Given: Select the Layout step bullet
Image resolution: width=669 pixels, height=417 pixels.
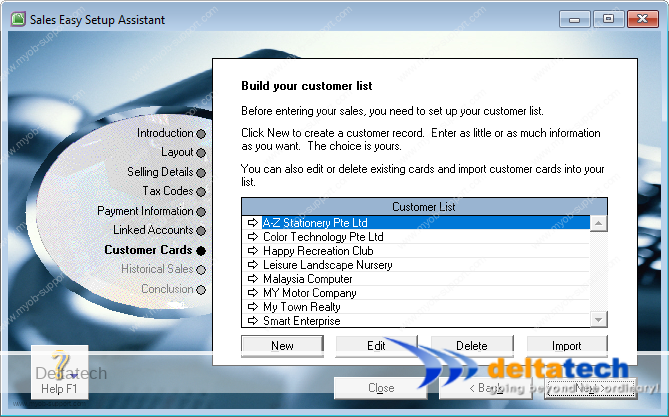Looking at the screenshot, I should tap(201, 153).
